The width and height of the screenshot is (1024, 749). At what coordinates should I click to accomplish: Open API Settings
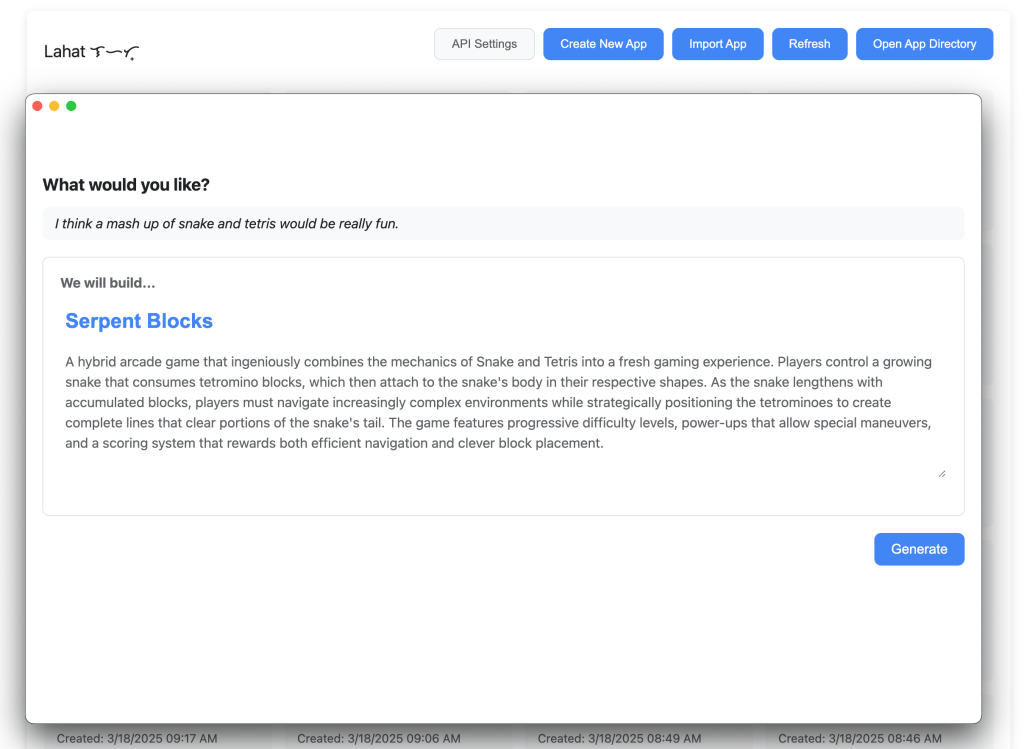(x=484, y=44)
